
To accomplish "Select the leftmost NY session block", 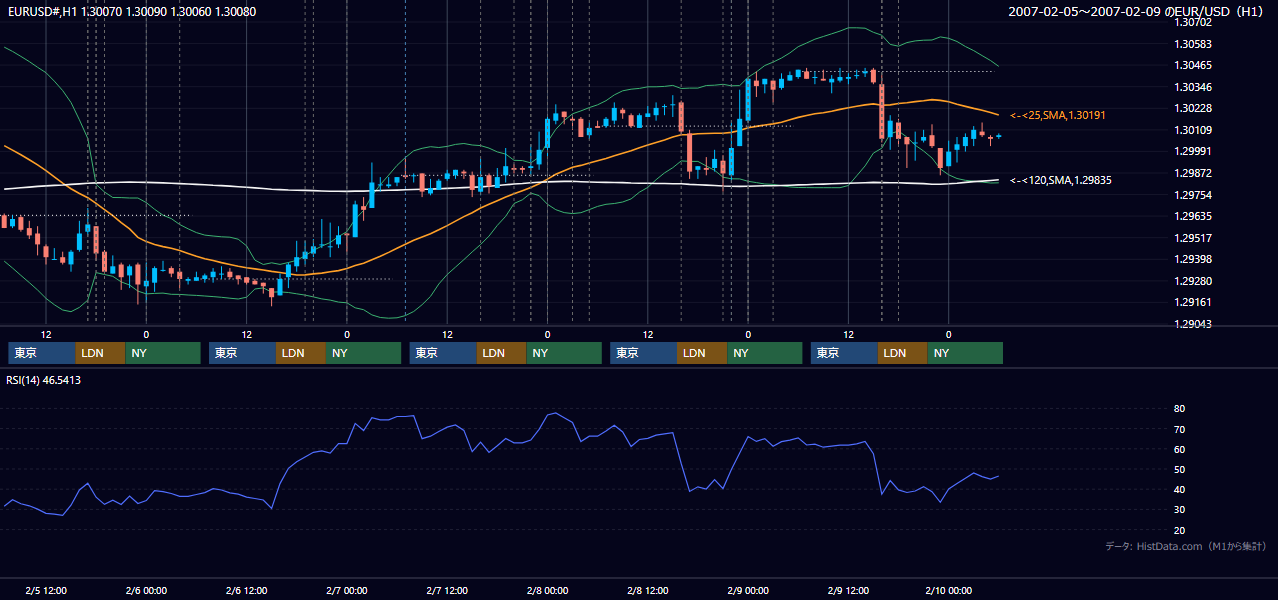I will pyautogui.click(x=163, y=353).
